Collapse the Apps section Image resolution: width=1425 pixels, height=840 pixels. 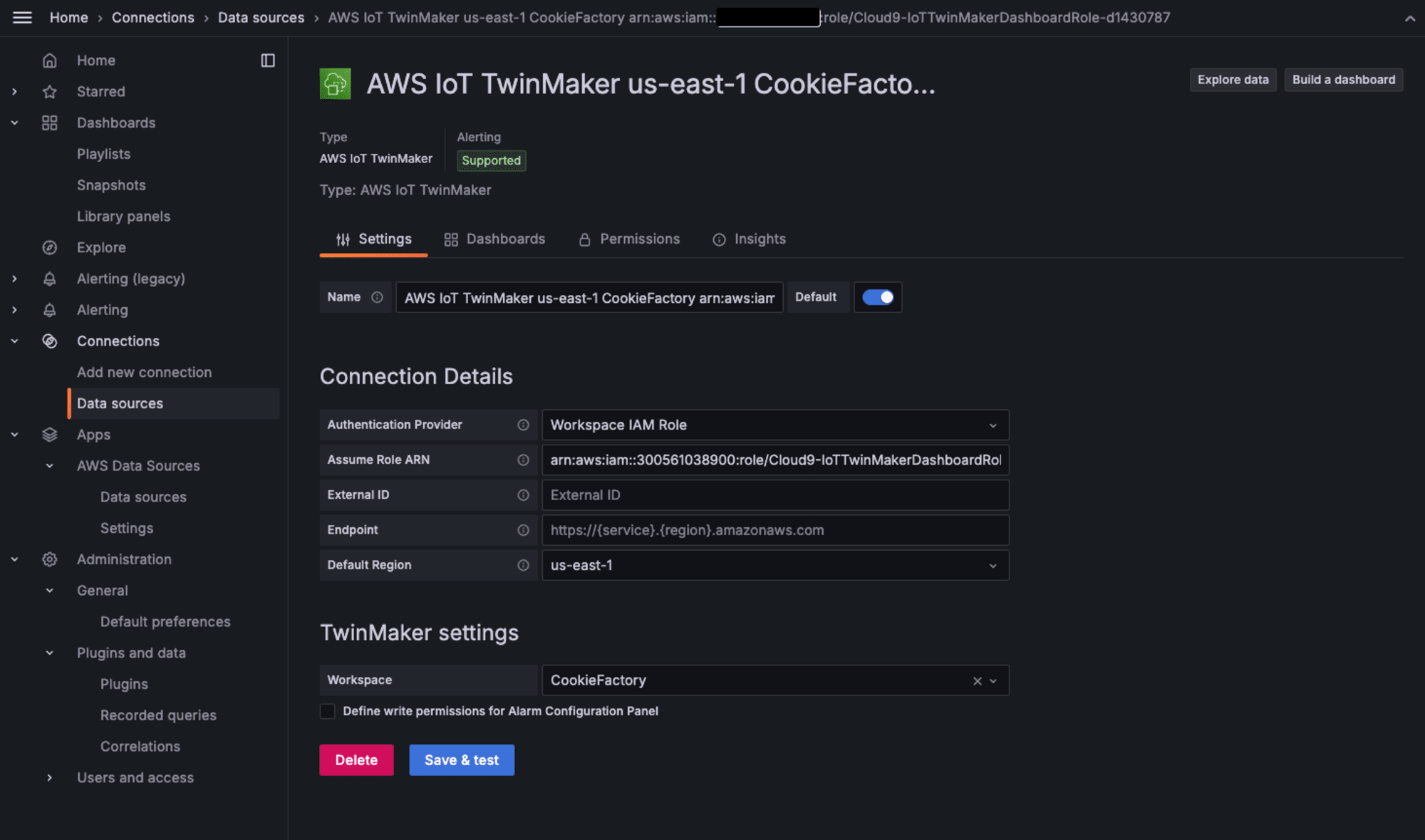14,435
